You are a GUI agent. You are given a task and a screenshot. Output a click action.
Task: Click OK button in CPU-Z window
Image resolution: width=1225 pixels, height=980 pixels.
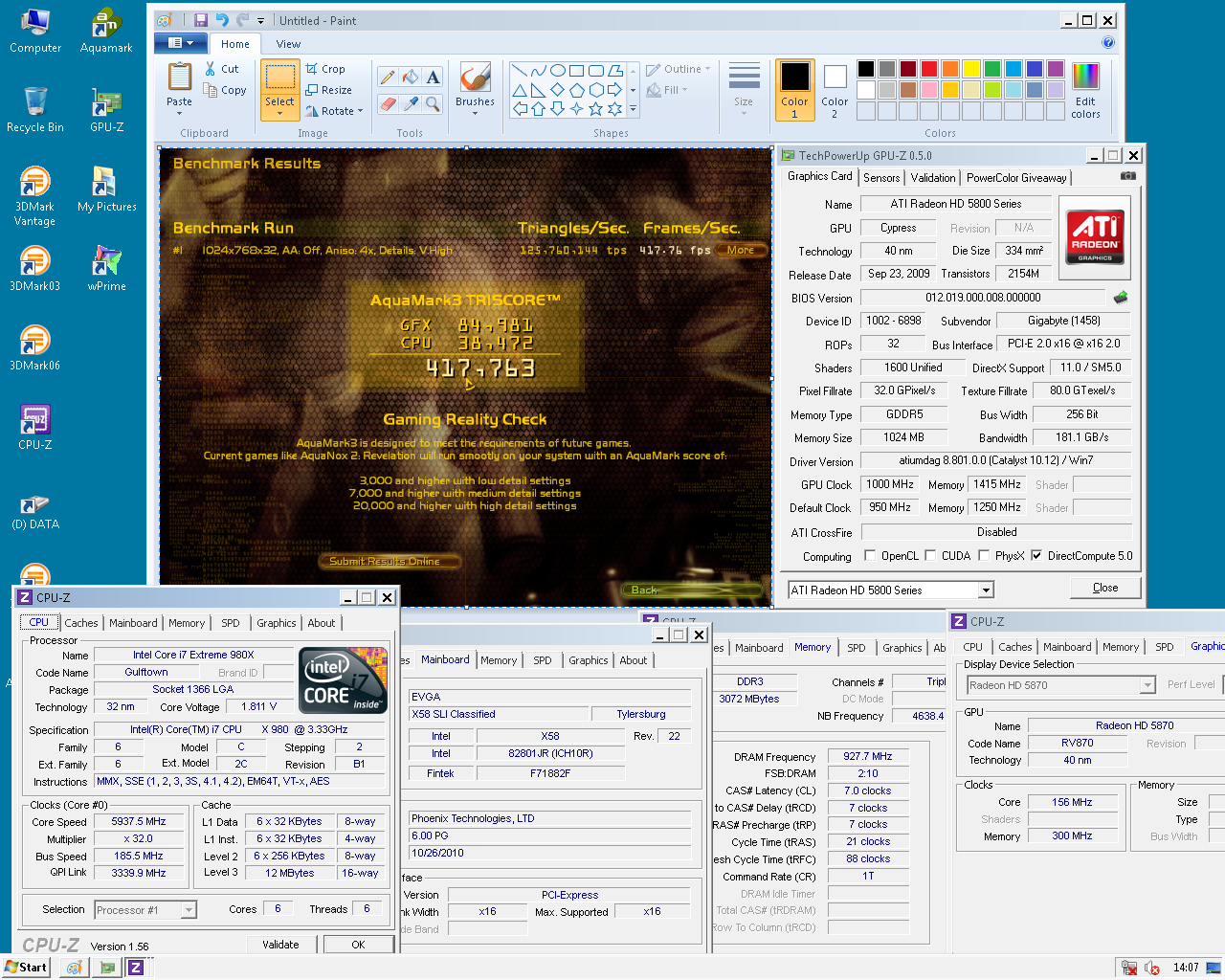[358, 945]
